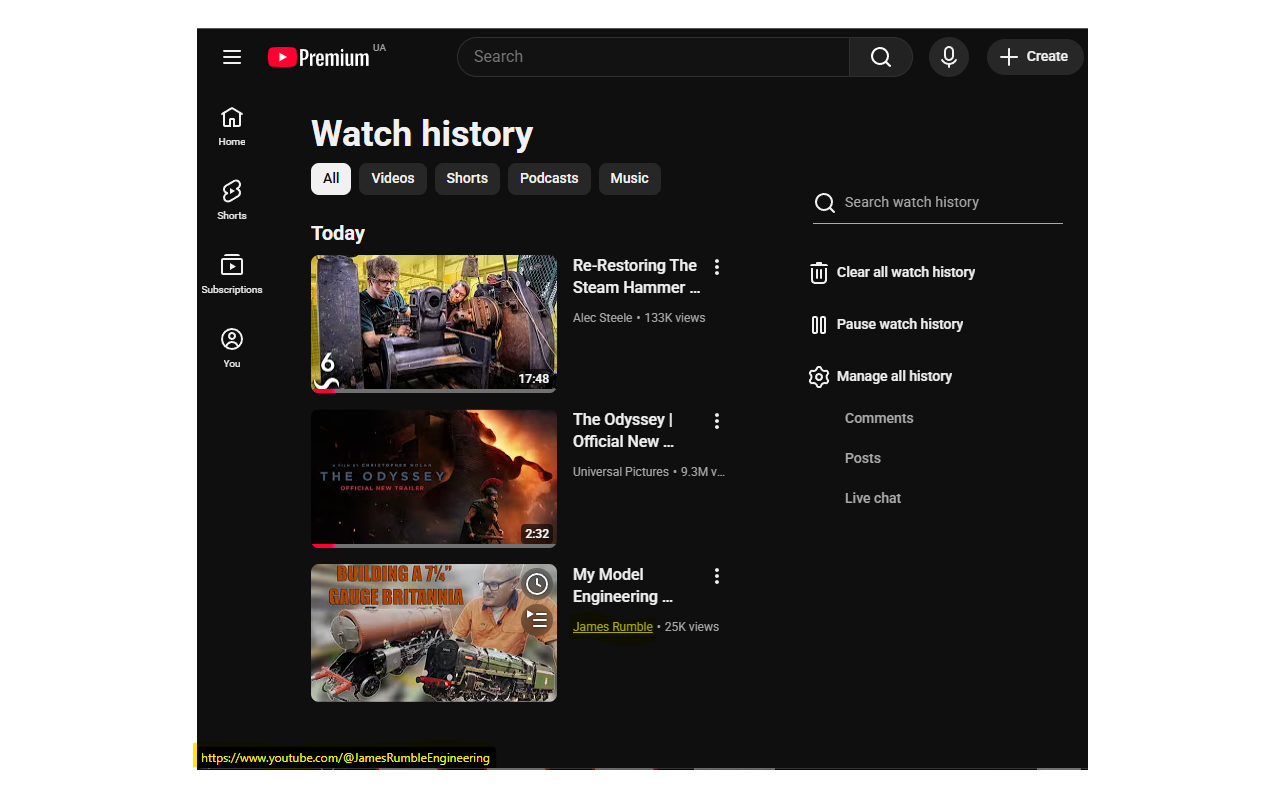
Task: Click the Watch history heading
Action: point(422,134)
